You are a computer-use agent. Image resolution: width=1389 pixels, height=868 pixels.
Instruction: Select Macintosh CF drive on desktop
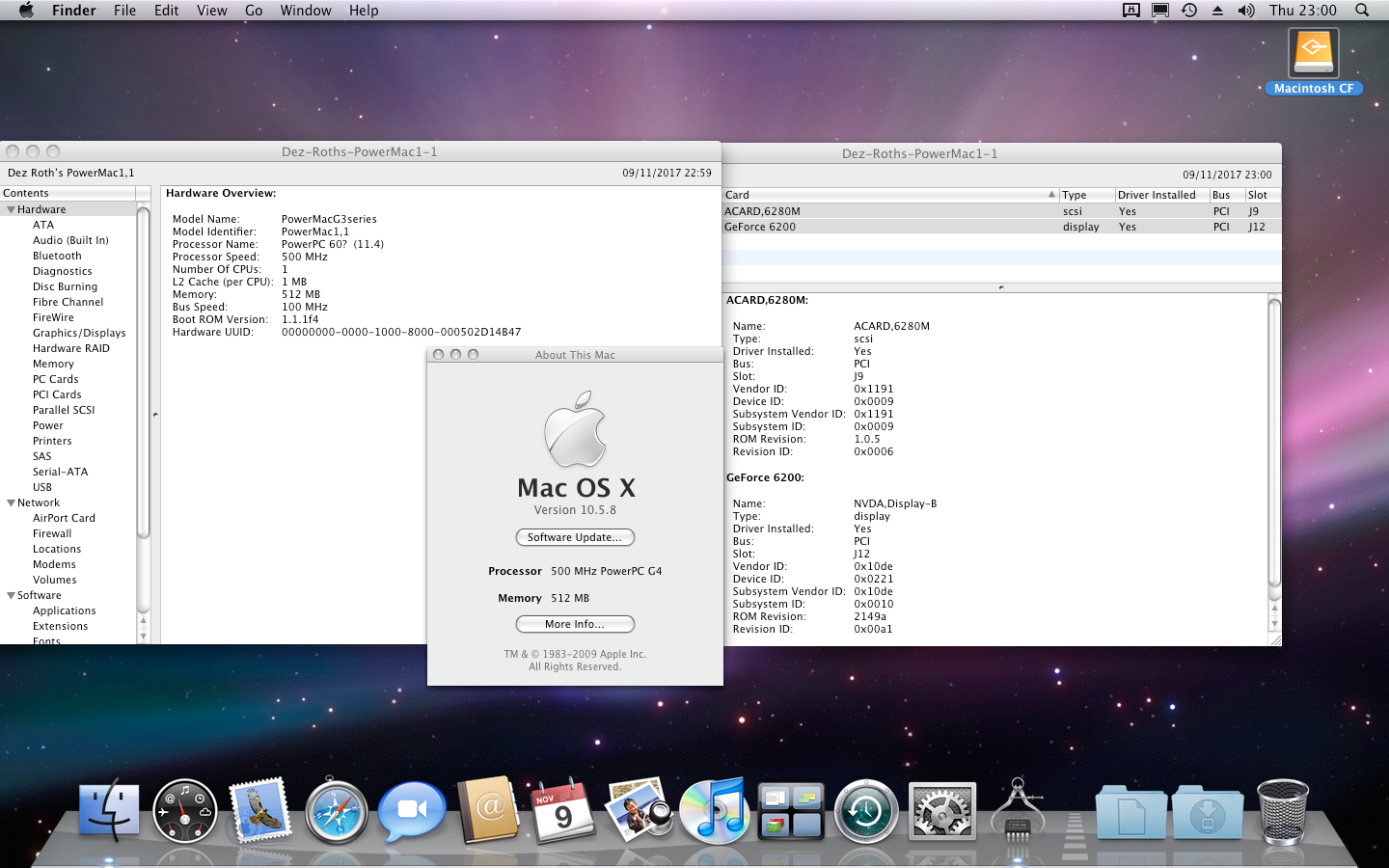tap(1313, 62)
